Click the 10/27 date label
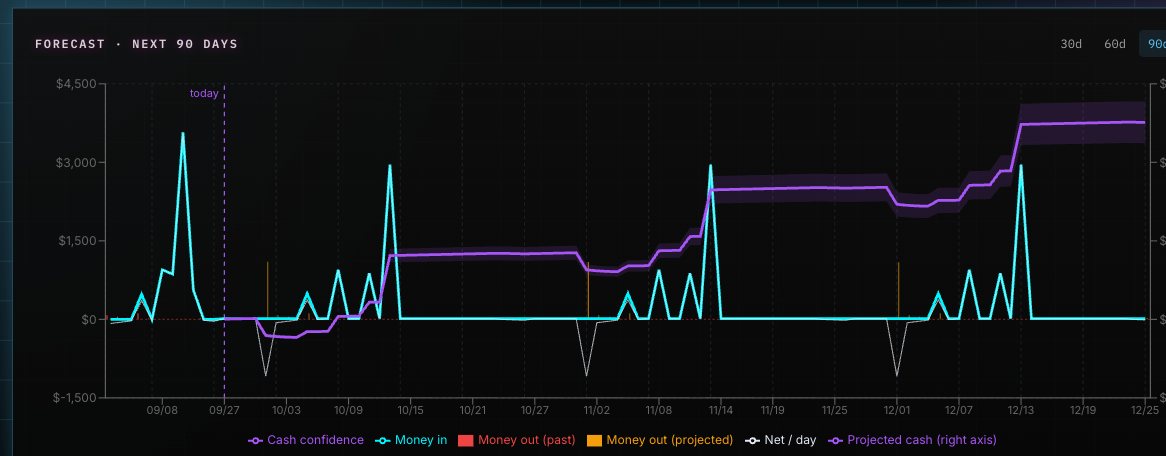The image size is (1166, 456). tap(535, 410)
